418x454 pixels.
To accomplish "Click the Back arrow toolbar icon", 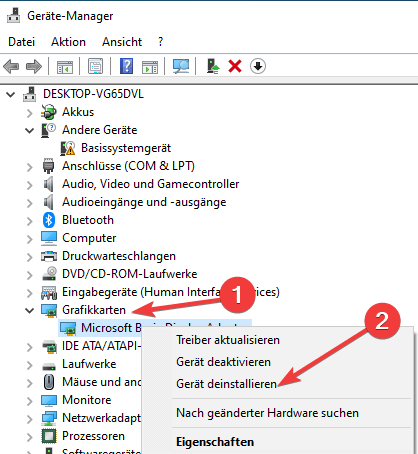I will pos(11,66).
